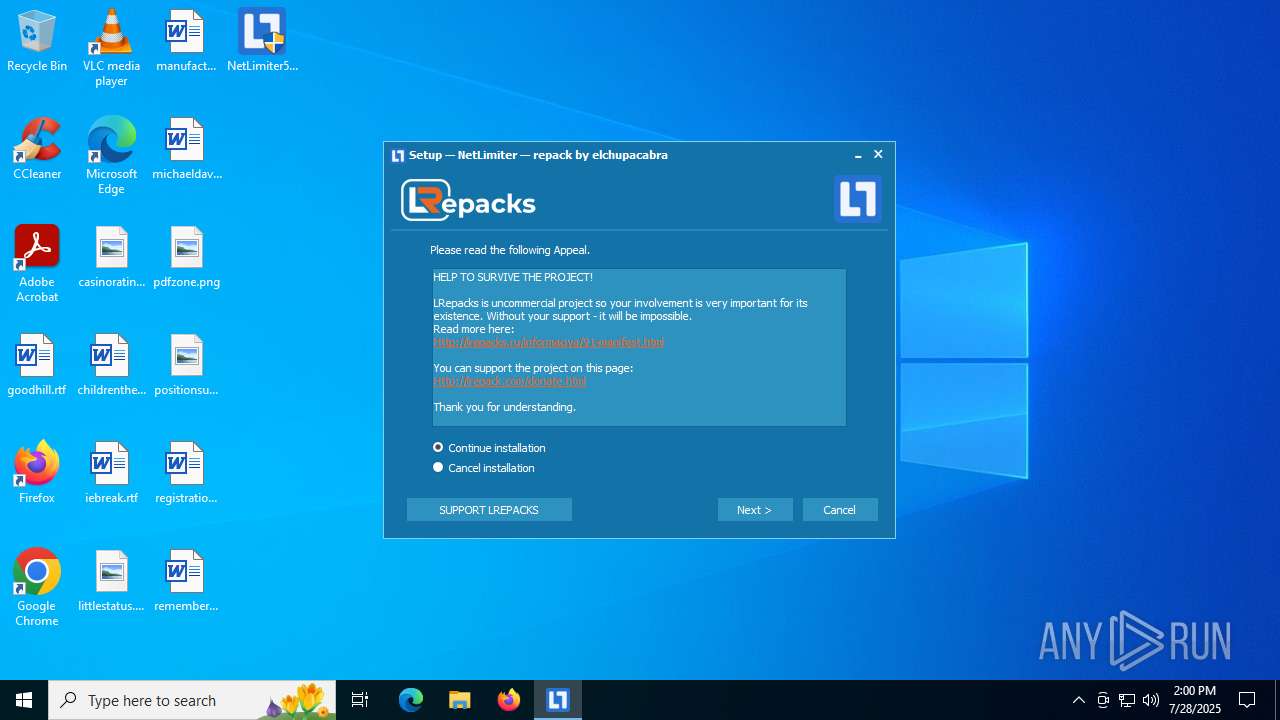
Task: Open Recycle Bin desktop icon
Action: tap(37, 42)
